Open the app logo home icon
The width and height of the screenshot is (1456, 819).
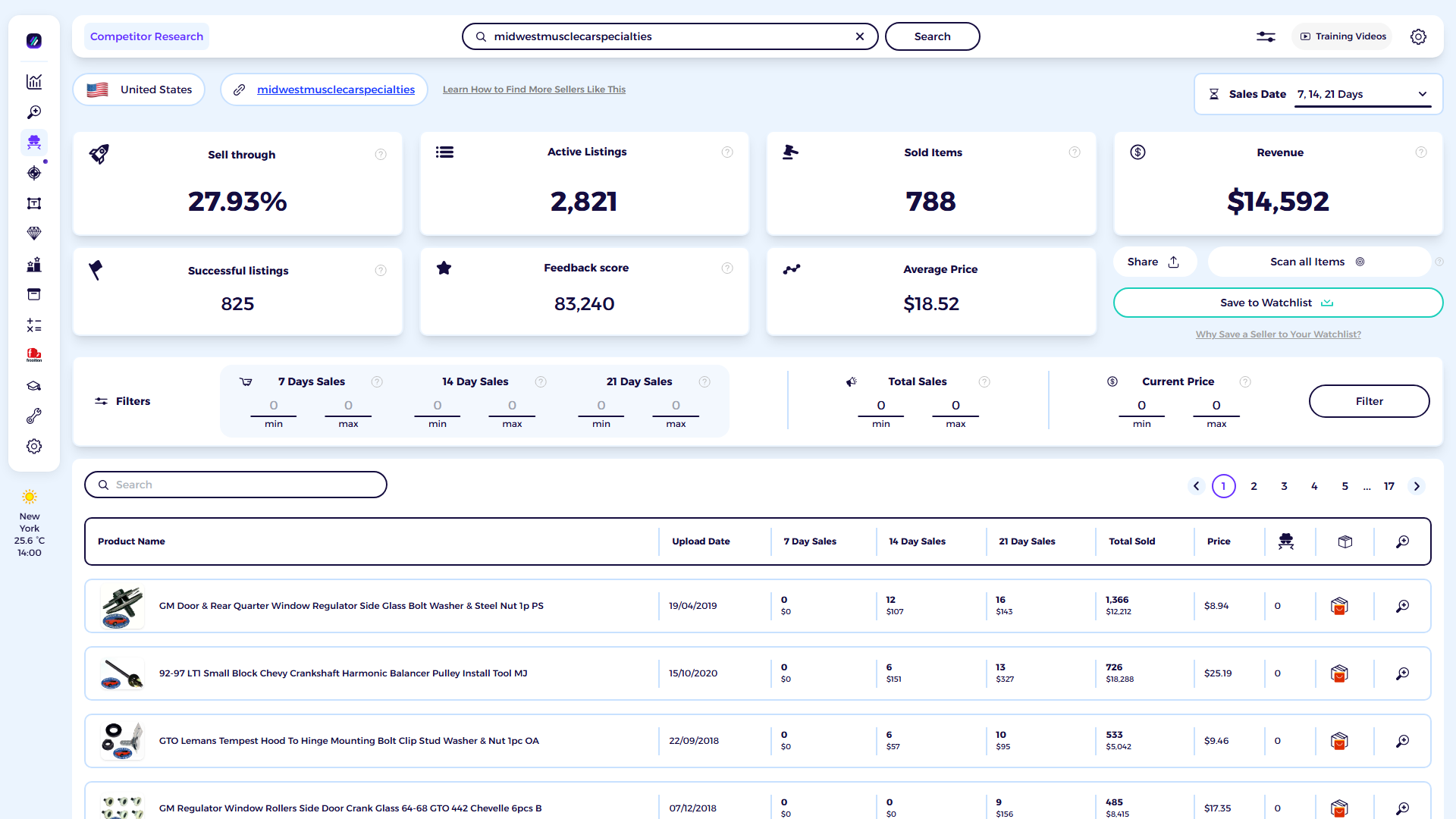click(34, 41)
